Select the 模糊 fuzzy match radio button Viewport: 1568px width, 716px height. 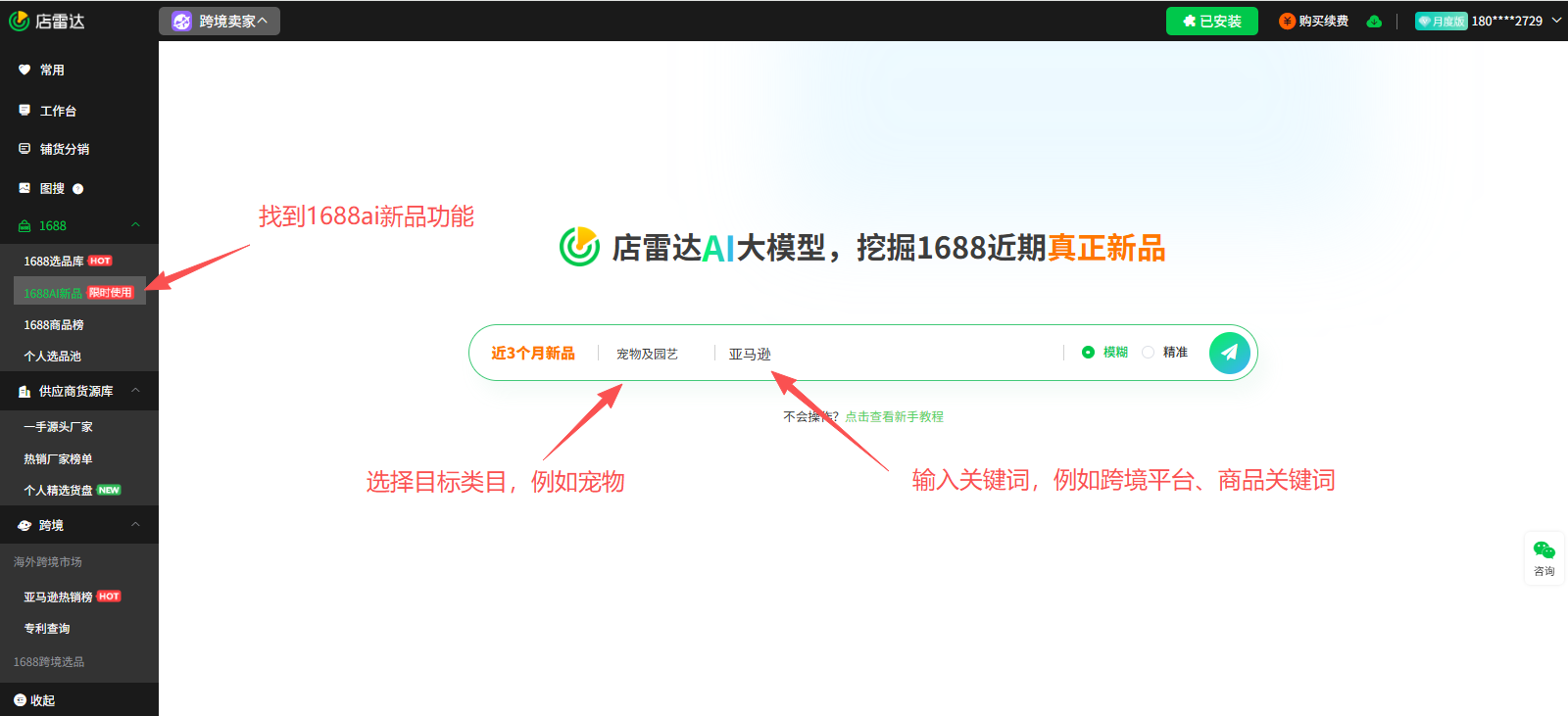click(1088, 353)
